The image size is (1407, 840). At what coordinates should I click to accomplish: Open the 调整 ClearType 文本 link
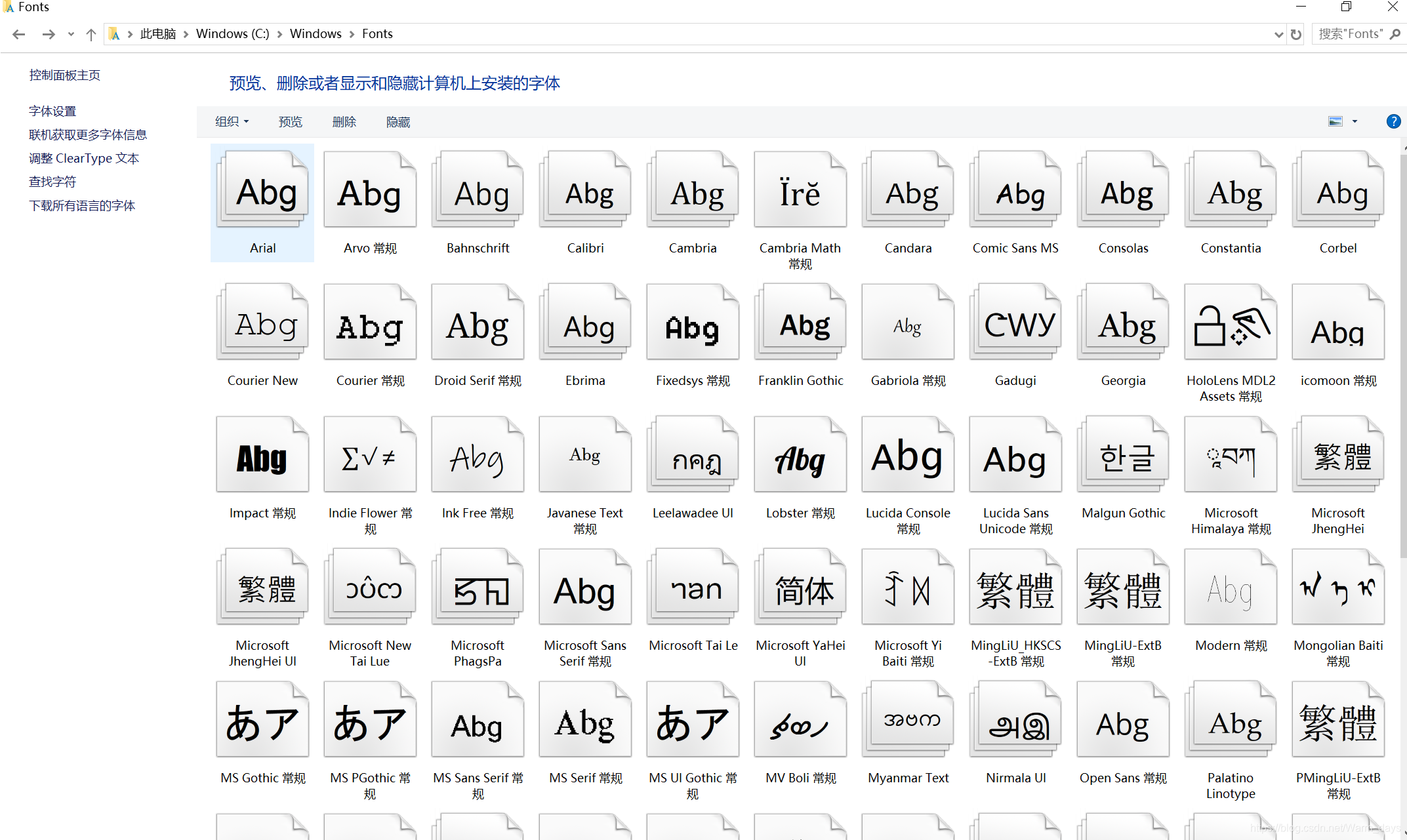pyautogui.click(x=84, y=158)
